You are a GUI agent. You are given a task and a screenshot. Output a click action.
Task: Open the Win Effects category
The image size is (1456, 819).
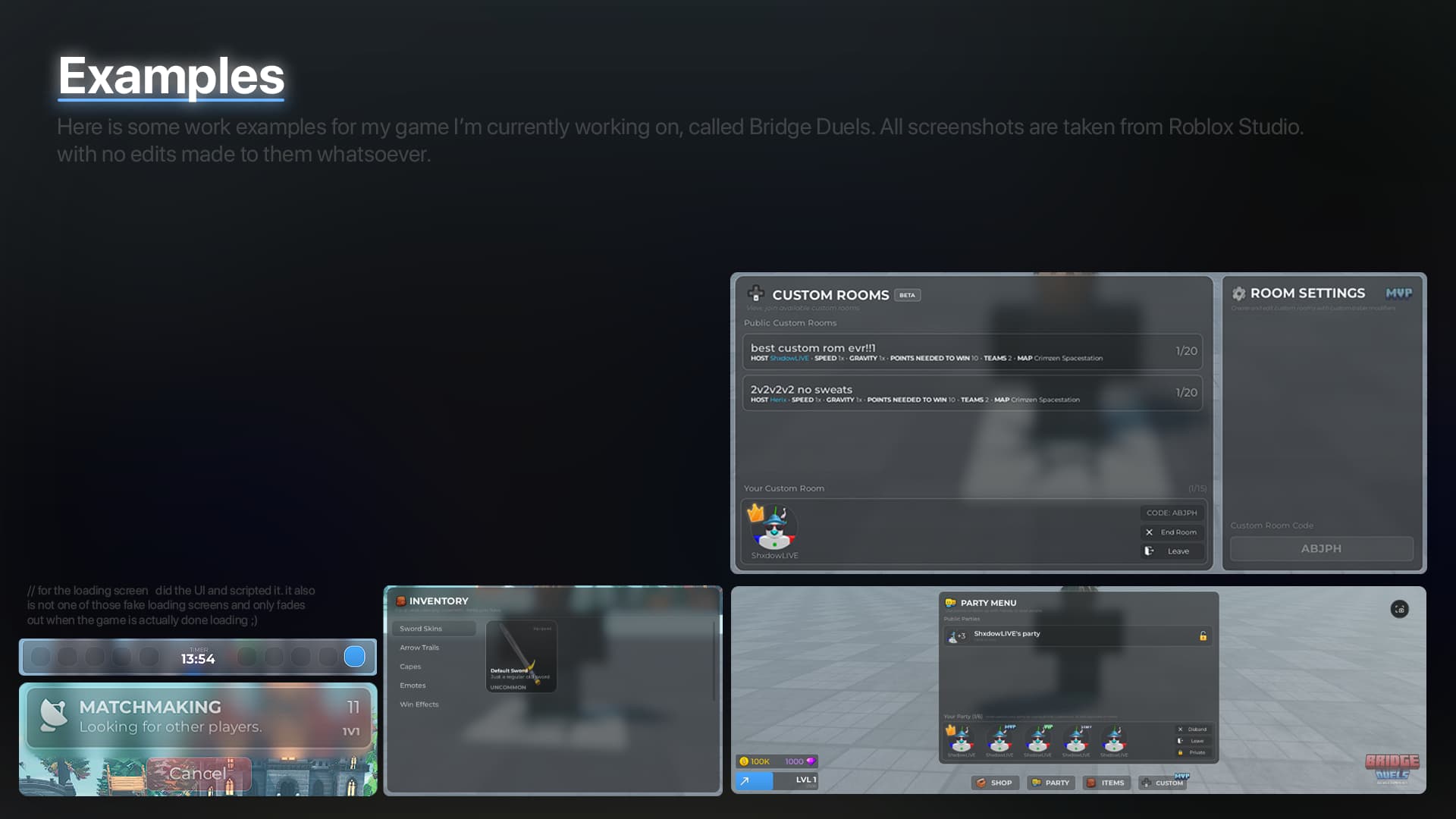tap(419, 704)
